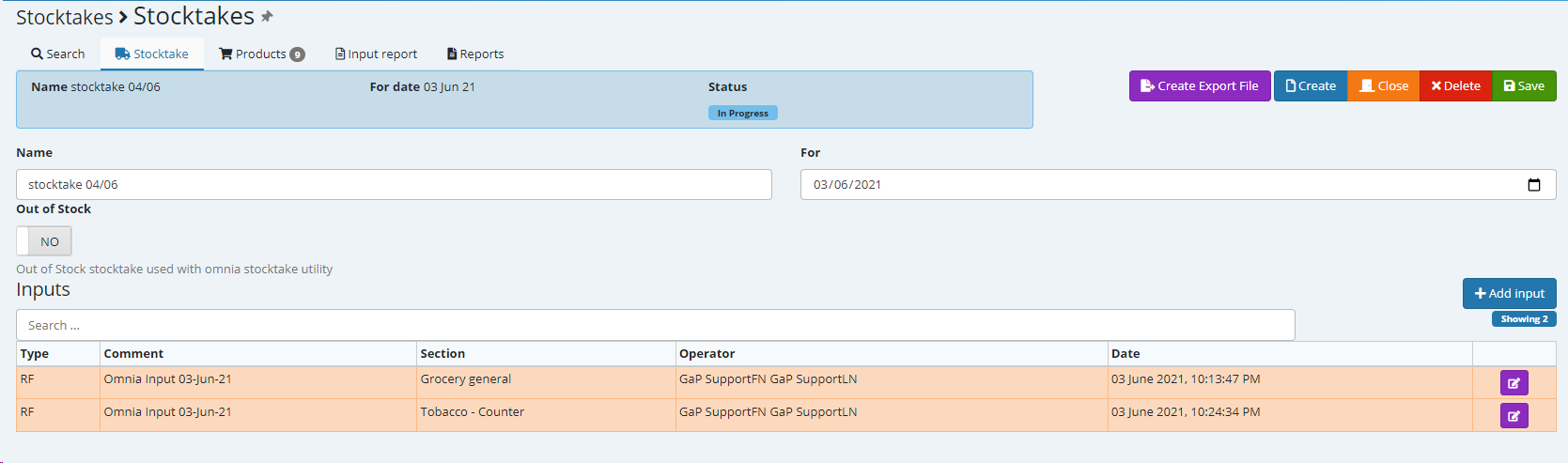Sort by the Date column header
Screen dimensions: 1568x463
coord(1126,354)
